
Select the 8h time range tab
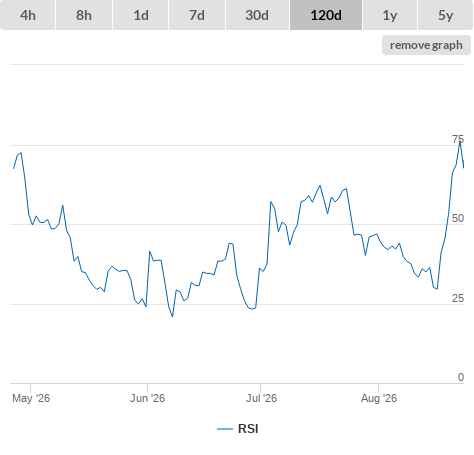84,15
